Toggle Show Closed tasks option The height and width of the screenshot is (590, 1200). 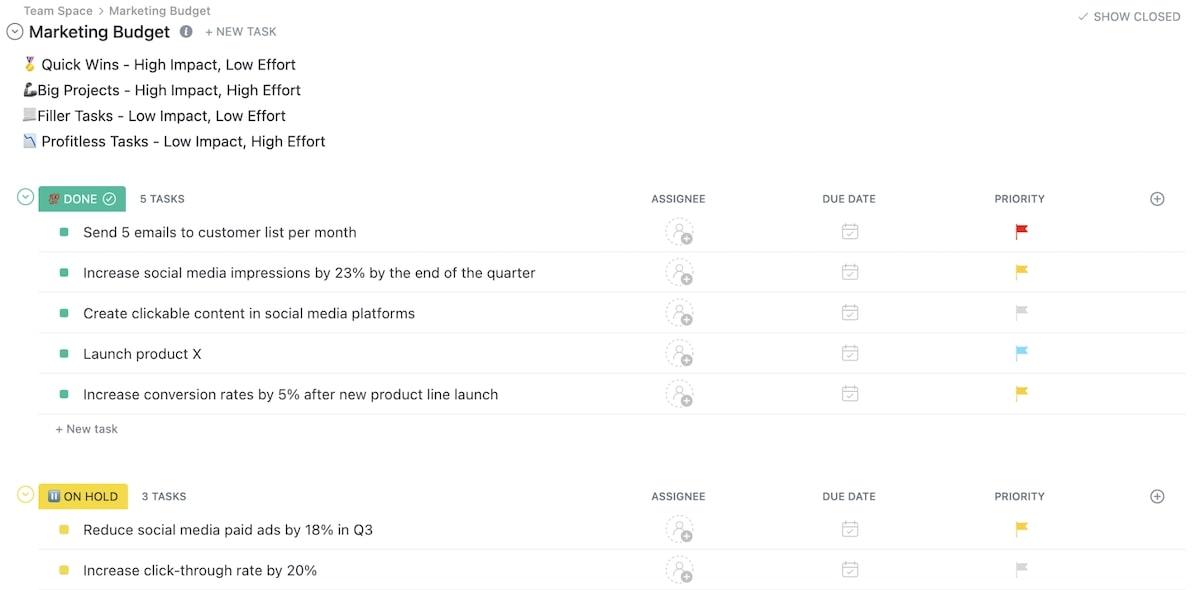point(1129,17)
